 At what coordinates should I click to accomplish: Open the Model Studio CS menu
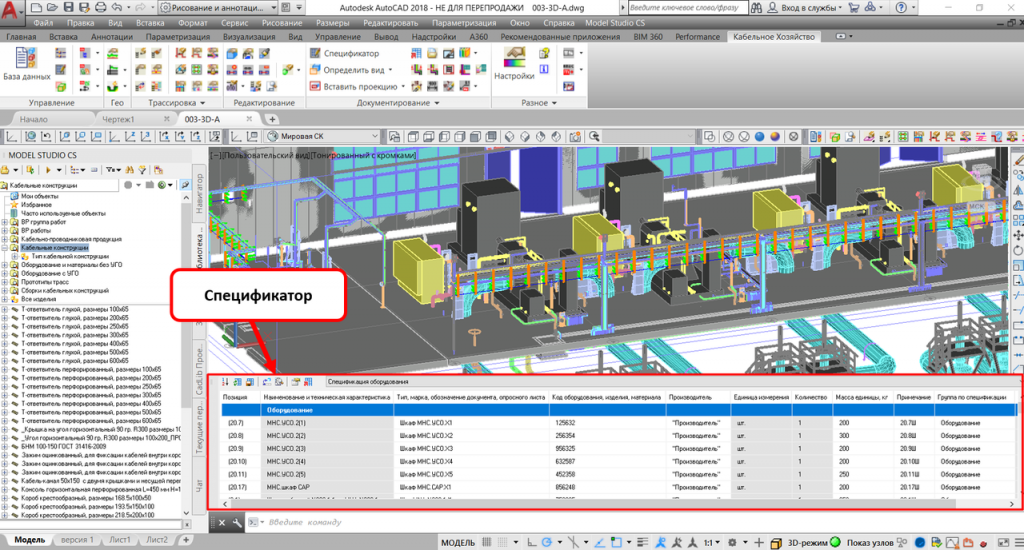pos(615,23)
